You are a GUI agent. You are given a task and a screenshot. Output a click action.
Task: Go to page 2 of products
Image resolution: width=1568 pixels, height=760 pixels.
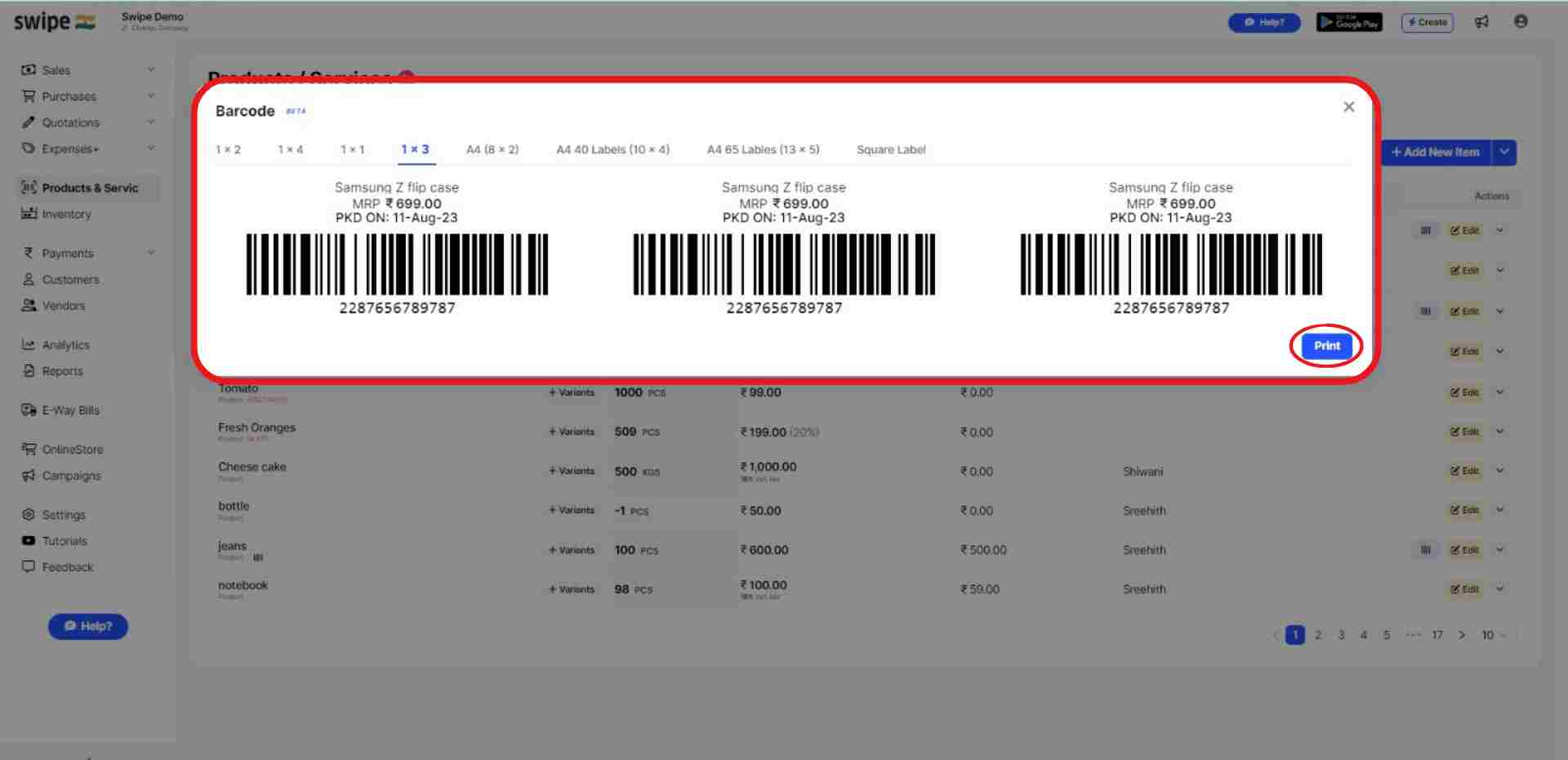[1318, 635]
